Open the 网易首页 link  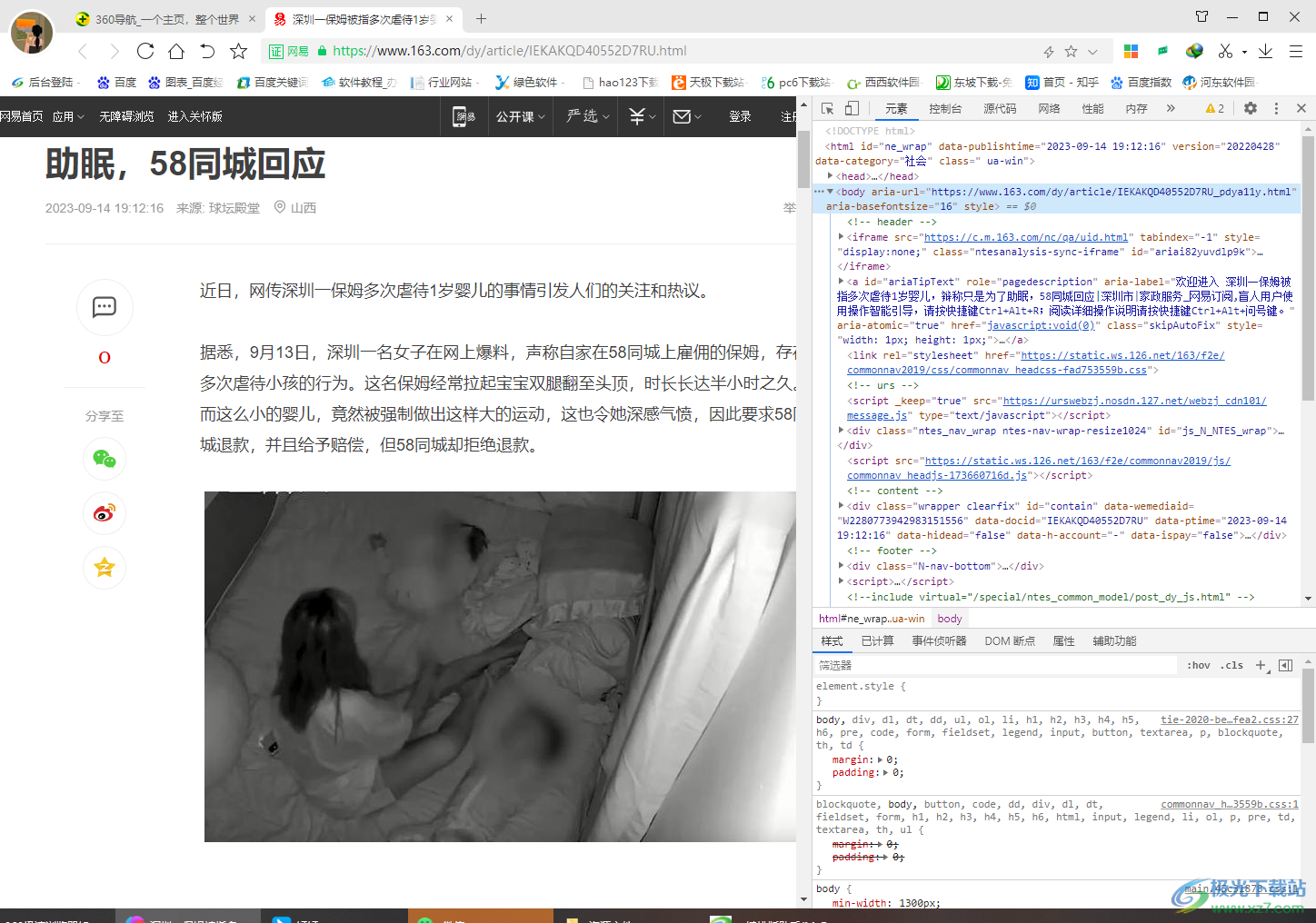[x=21, y=116]
